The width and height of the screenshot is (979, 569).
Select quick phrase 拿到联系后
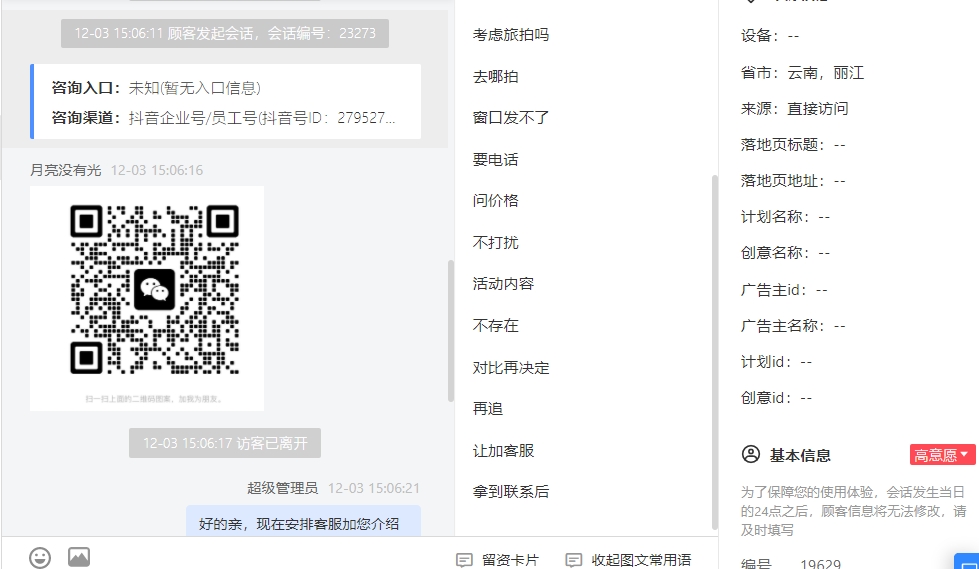click(x=511, y=492)
